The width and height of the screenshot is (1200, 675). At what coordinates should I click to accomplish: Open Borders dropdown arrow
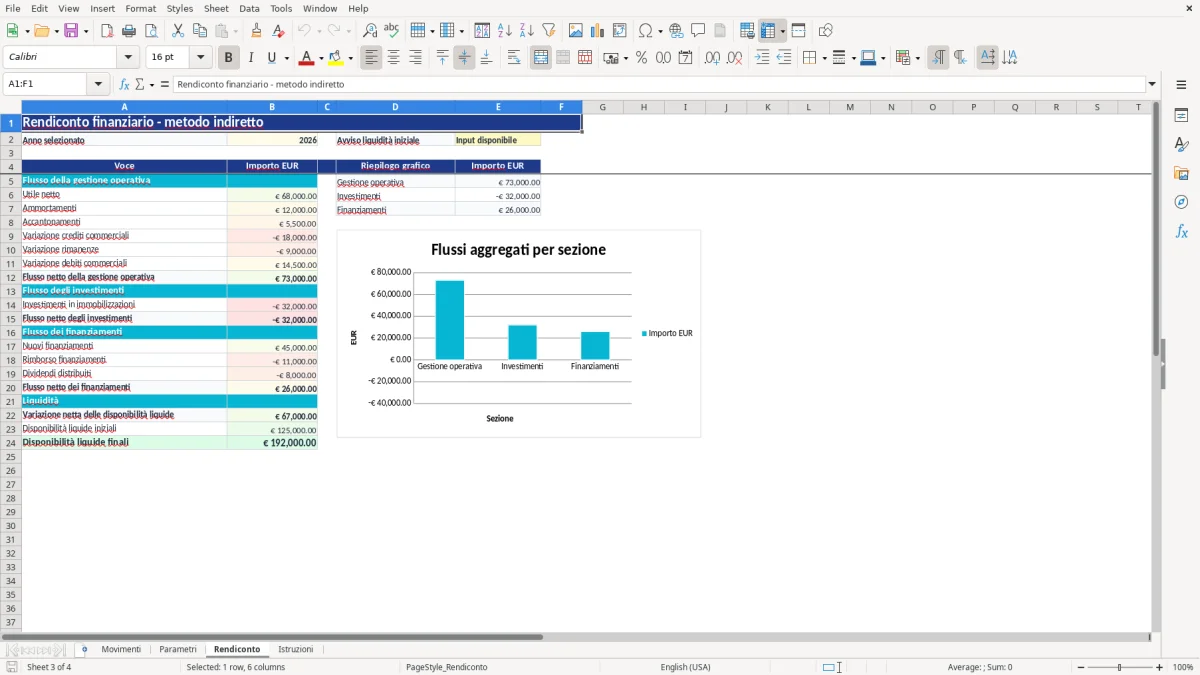(x=823, y=58)
